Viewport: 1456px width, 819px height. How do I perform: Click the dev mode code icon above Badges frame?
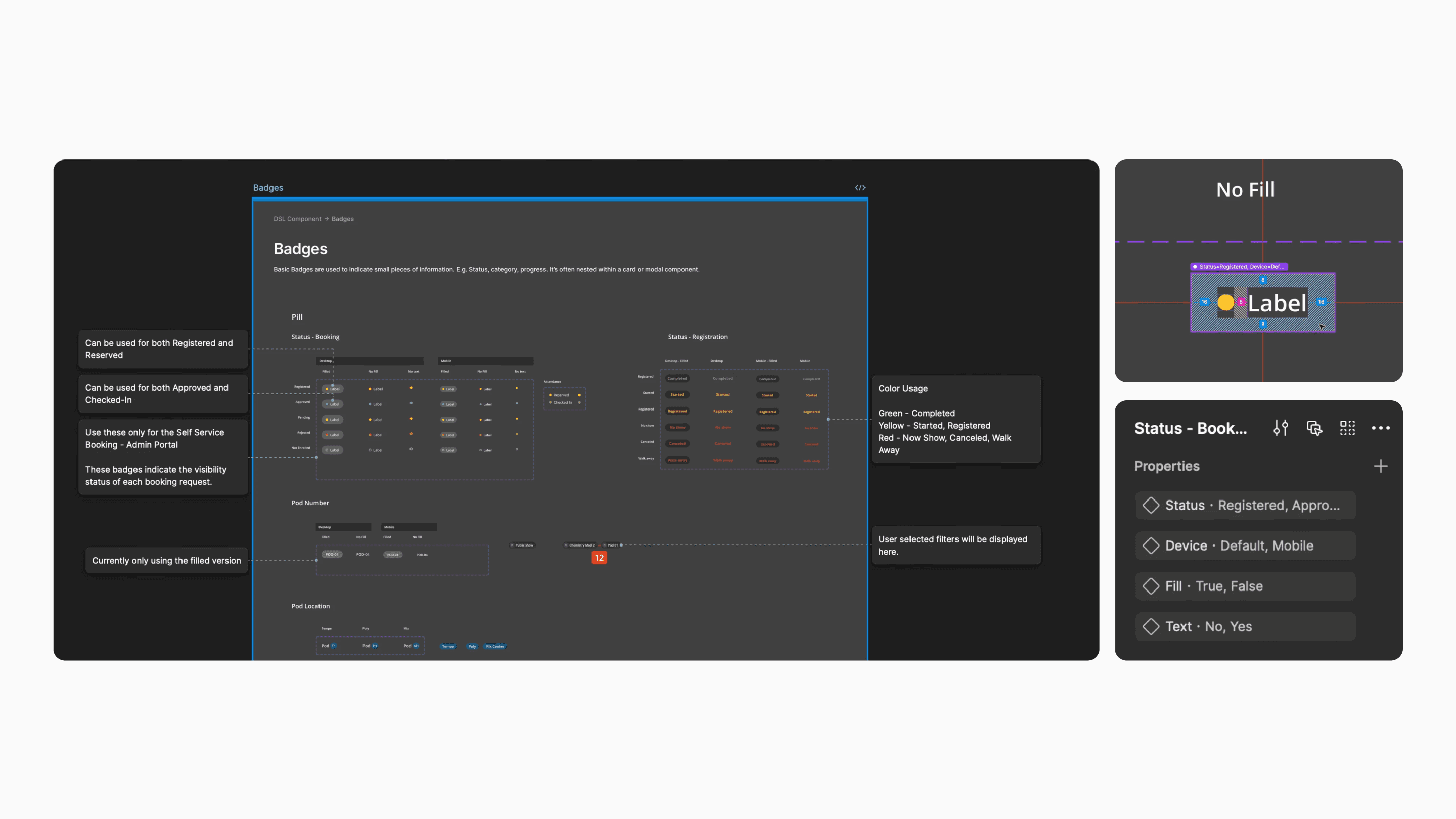pos(859,187)
